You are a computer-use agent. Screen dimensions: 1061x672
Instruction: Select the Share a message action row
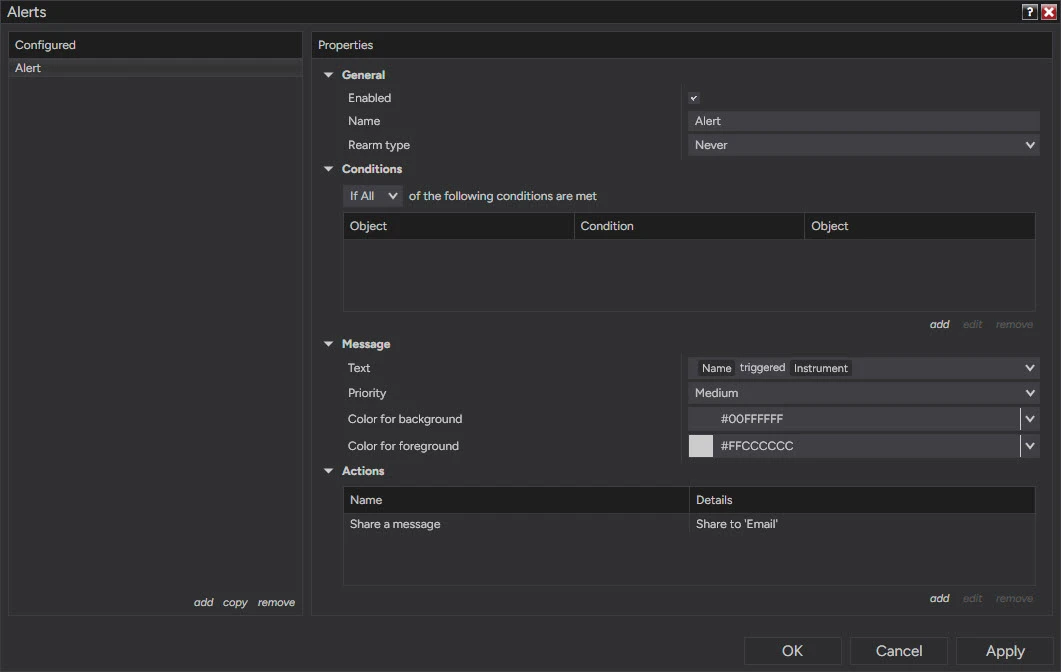pyautogui.click(x=689, y=524)
